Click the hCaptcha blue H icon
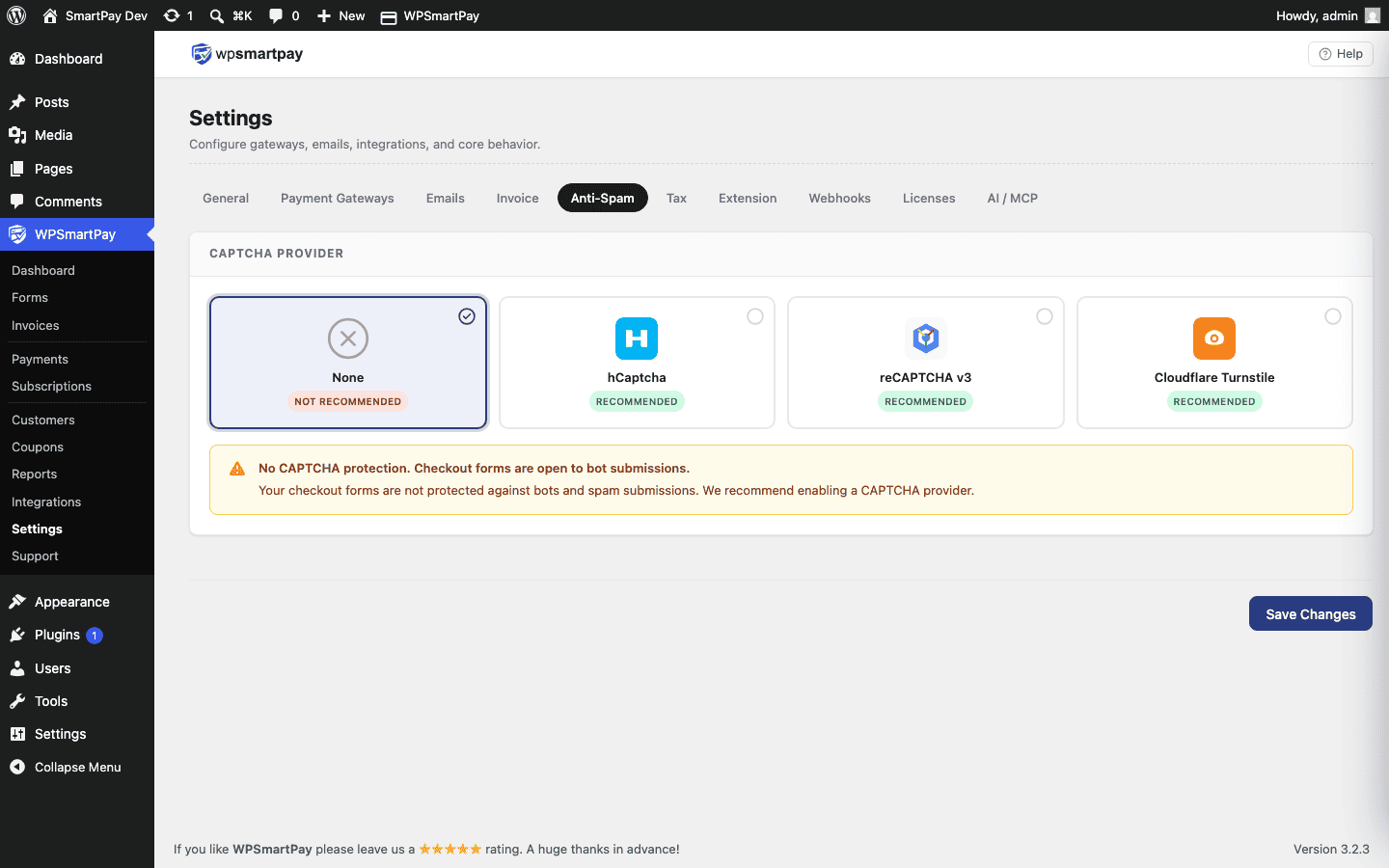1389x868 pixels. pos(637,339)
